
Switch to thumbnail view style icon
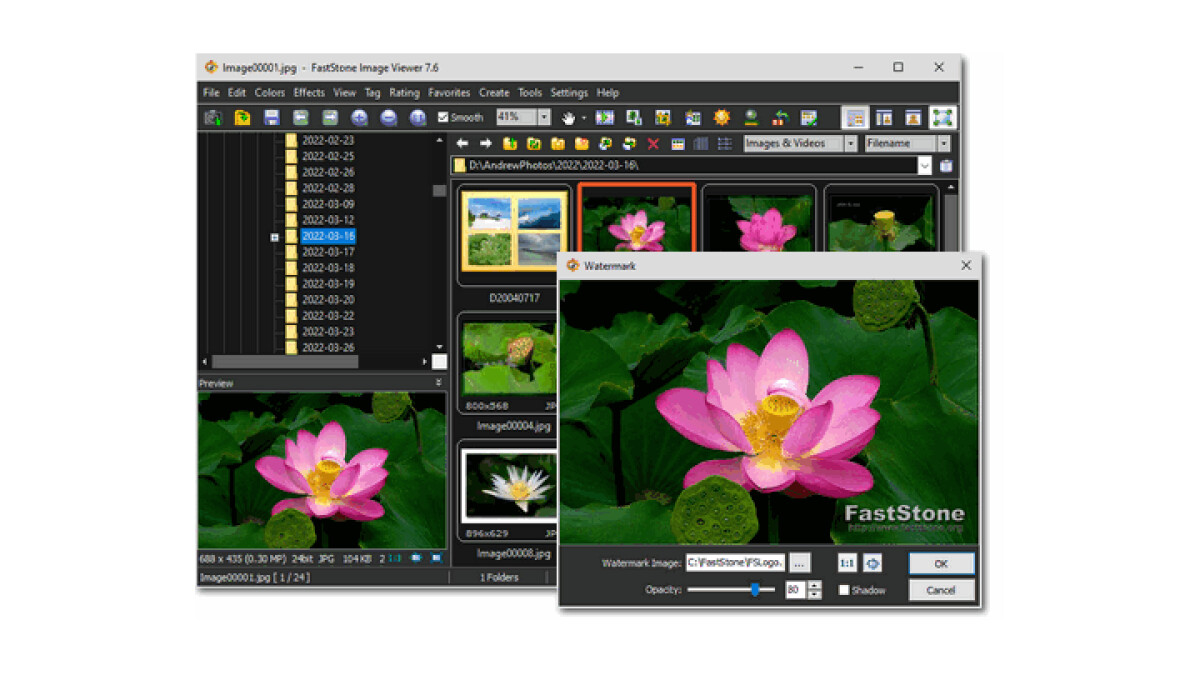click(677, 144)
